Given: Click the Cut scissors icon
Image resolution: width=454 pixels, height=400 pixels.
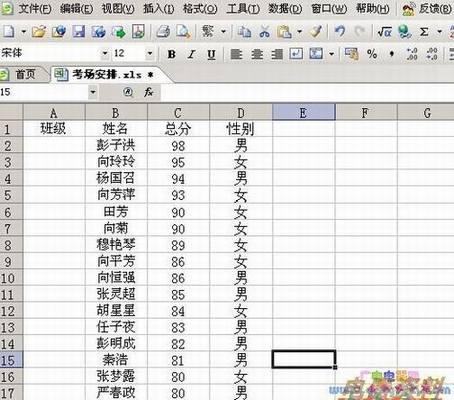Looking at the screenshot, I should click(264, 32).
